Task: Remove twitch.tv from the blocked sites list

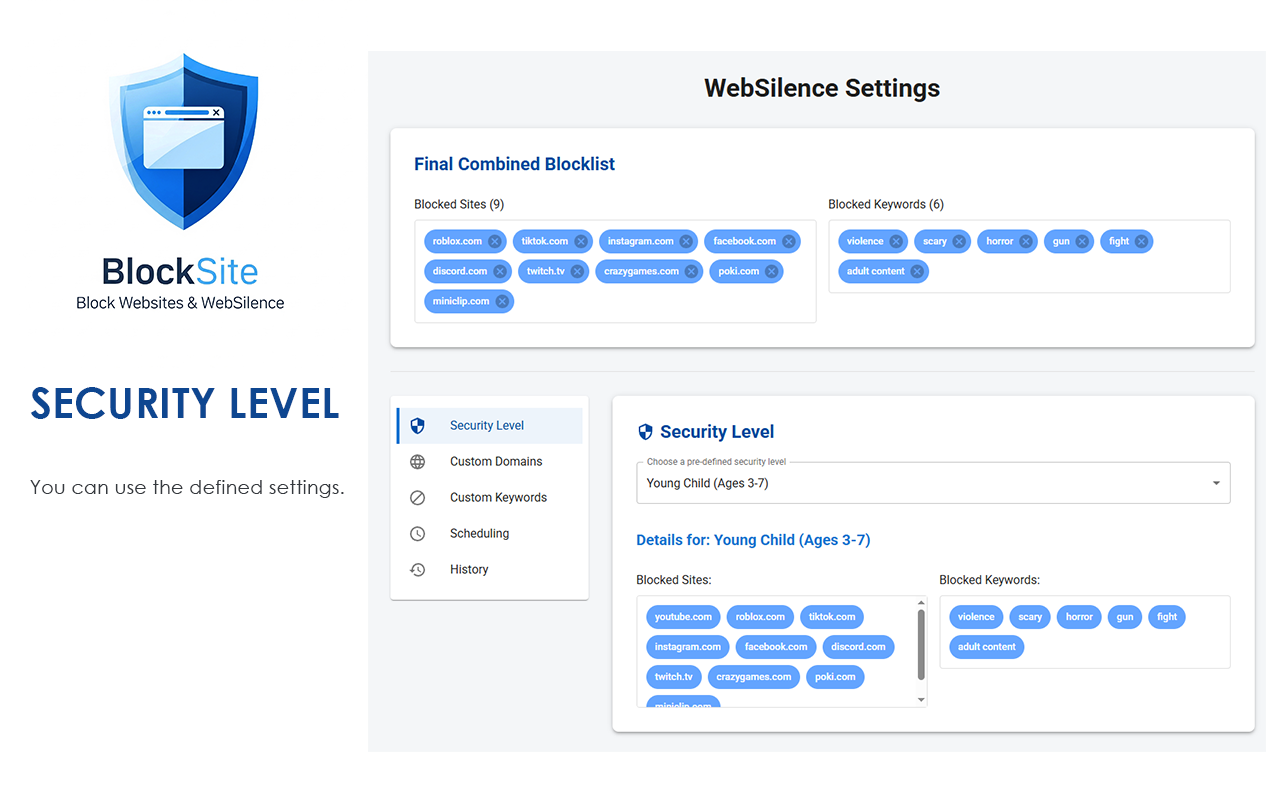Action: [x=578, y=271]
